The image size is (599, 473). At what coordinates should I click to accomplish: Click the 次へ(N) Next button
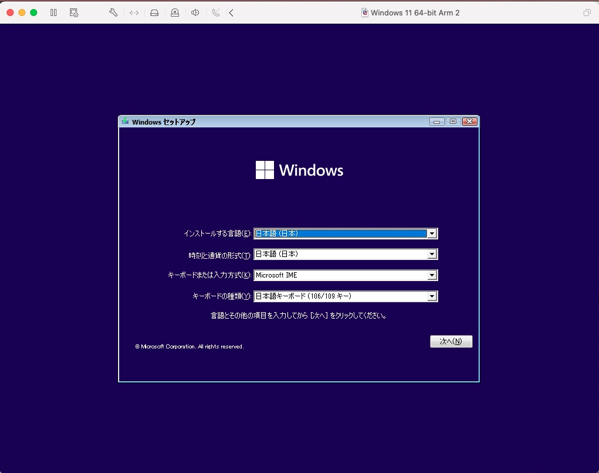tap(451, 341)
